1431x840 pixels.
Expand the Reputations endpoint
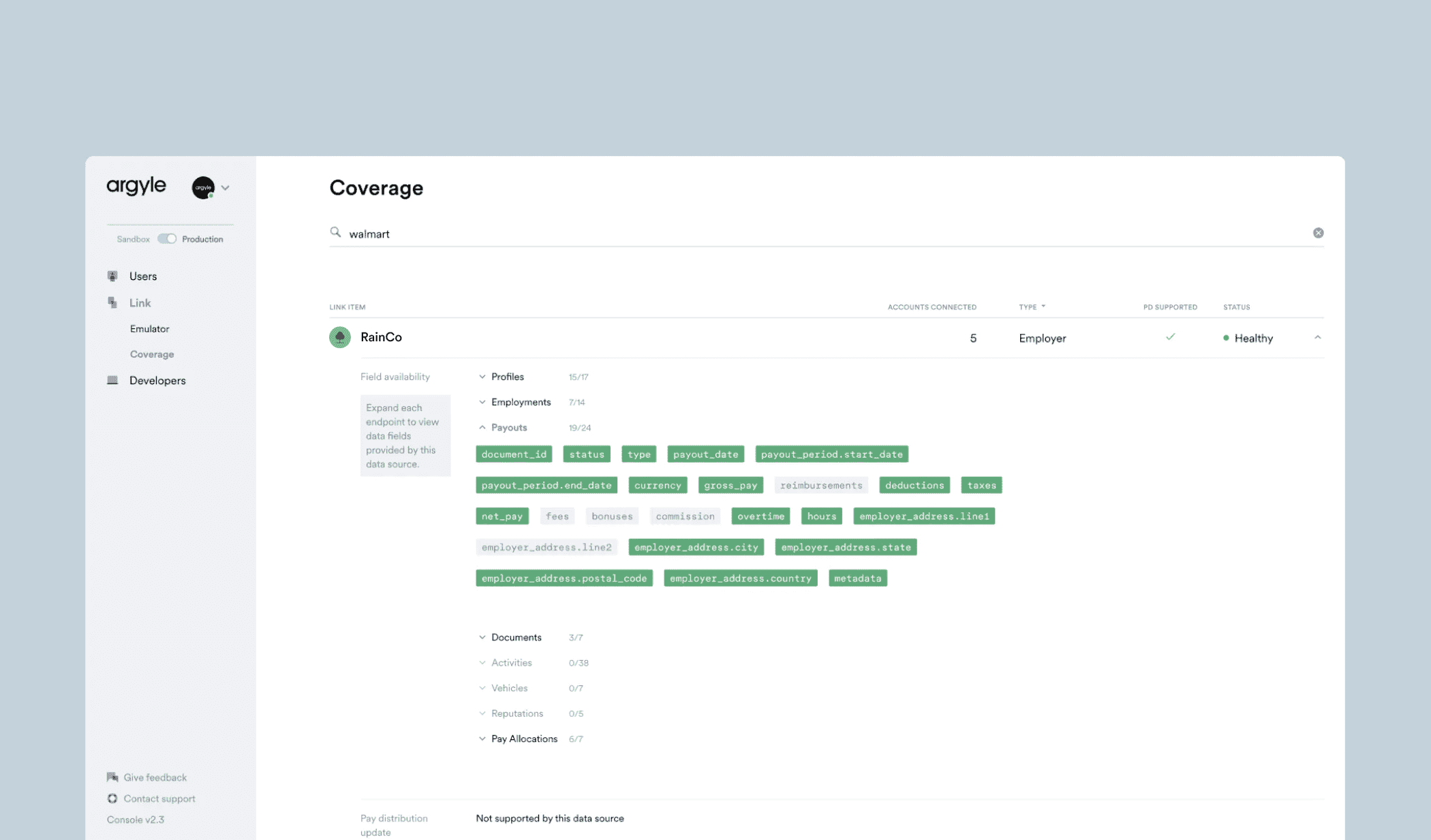click(x=482, y=713)
